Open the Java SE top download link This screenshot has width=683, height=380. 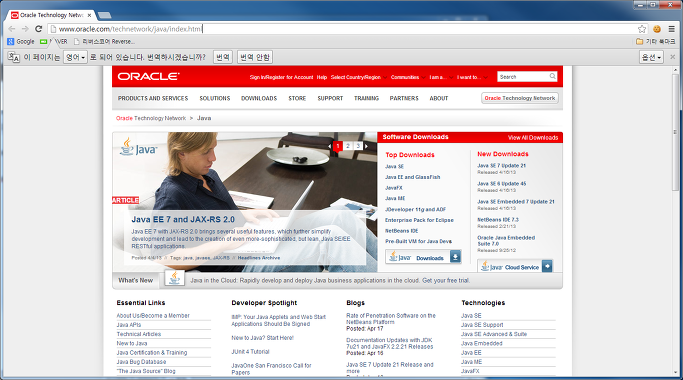pyautogui.click(x=394, y=166)
